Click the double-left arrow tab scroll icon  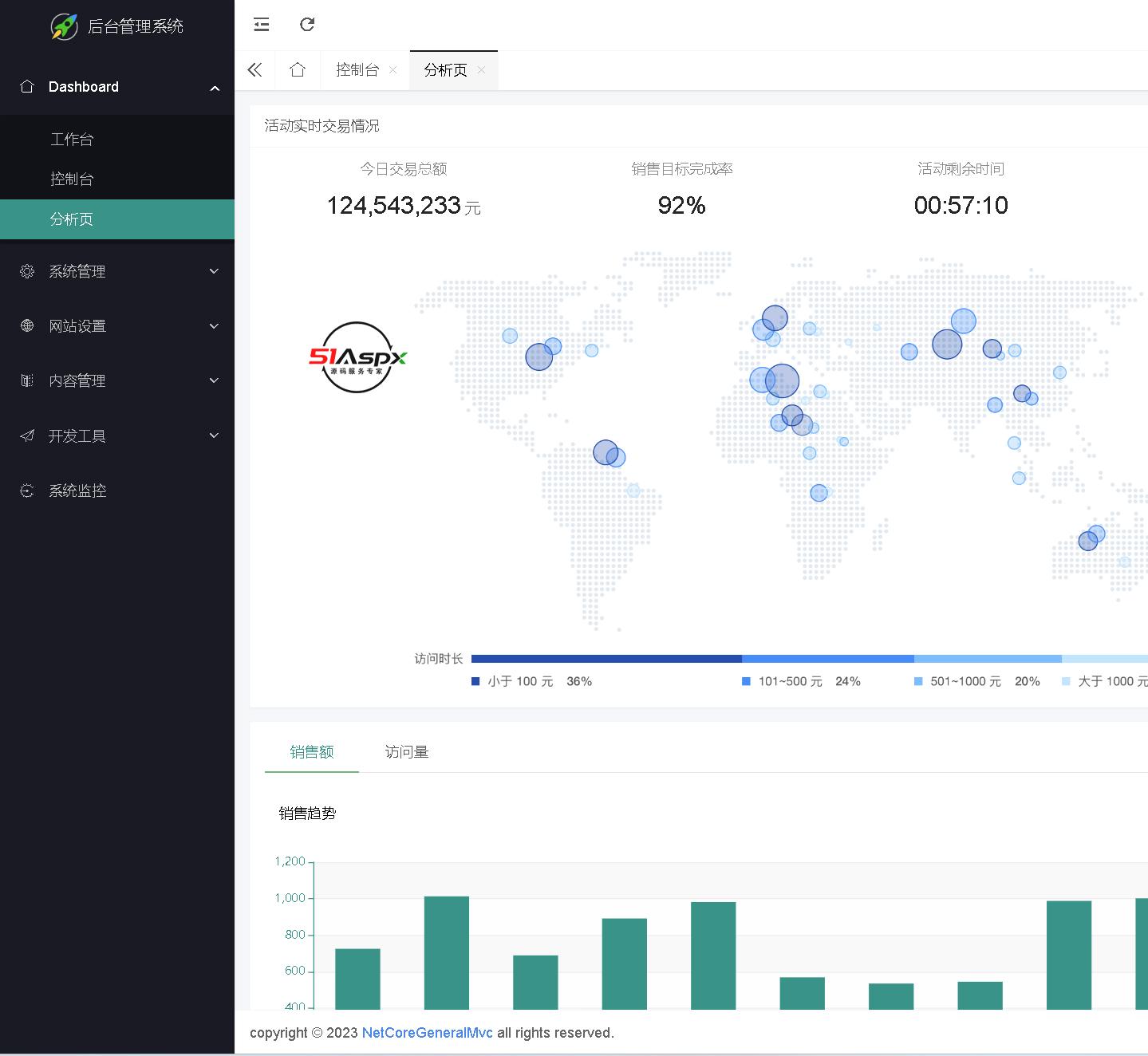pos(254,70)
